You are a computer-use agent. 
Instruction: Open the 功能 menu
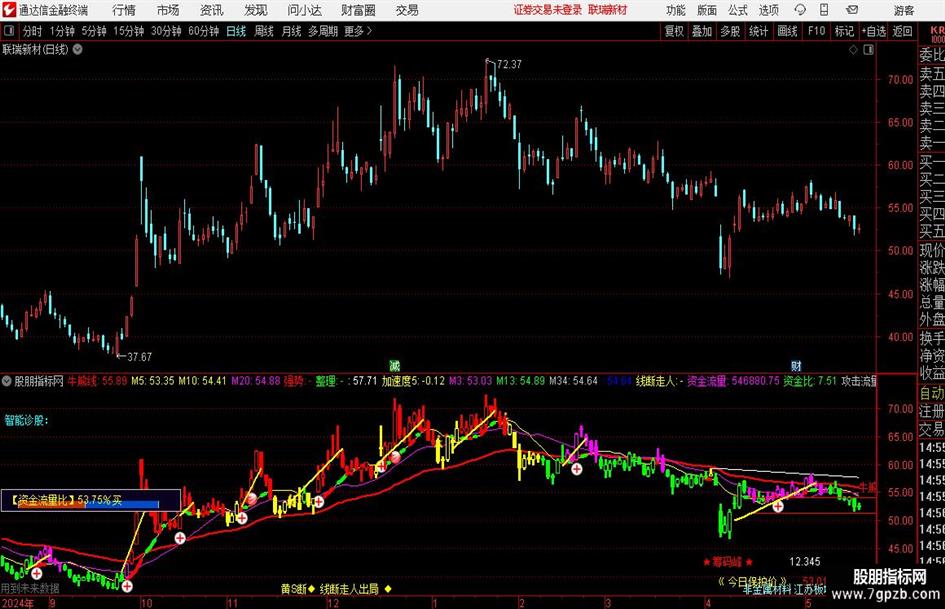(x=676, y=10)
